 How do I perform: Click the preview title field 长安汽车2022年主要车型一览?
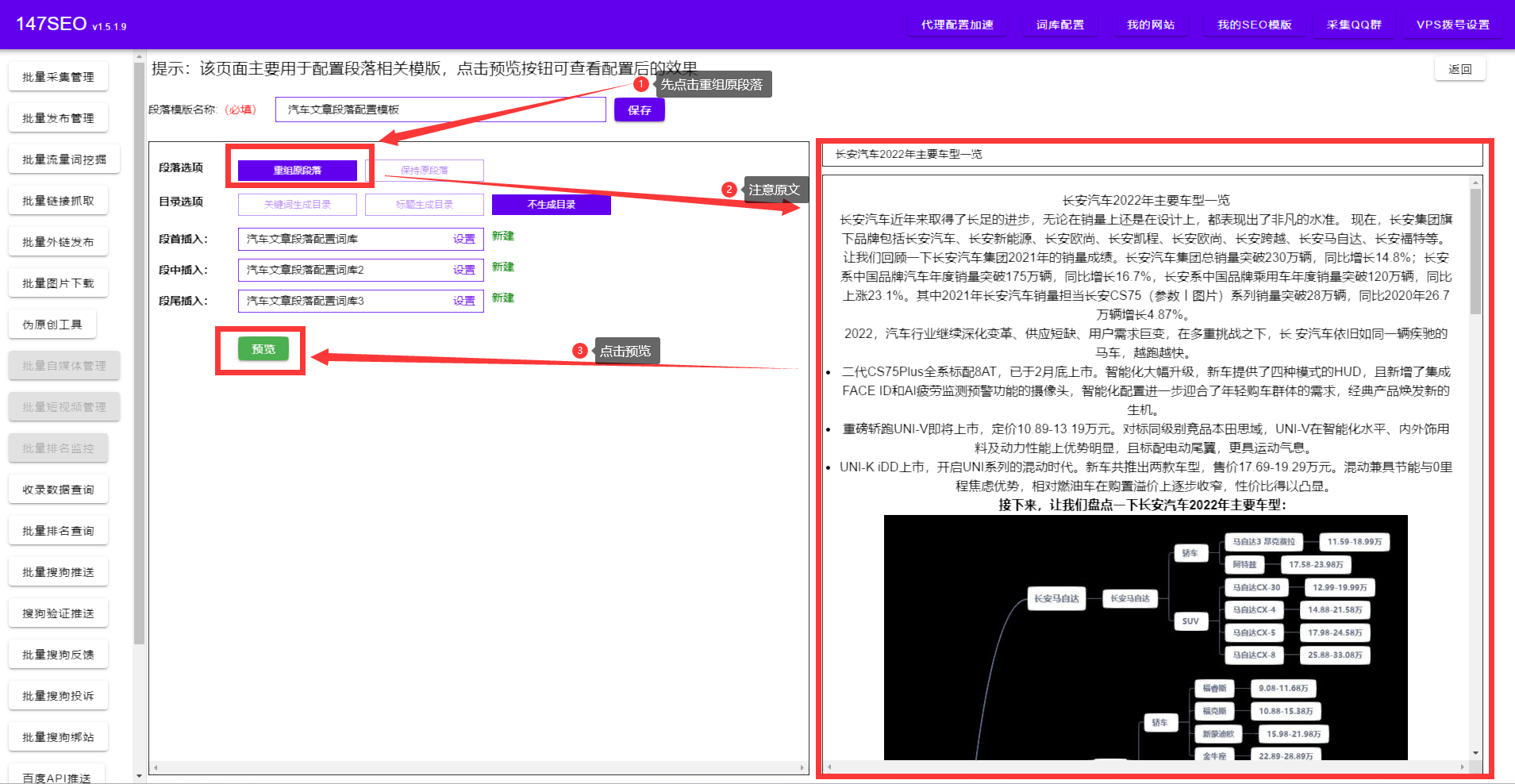(x=1152, y=154)
